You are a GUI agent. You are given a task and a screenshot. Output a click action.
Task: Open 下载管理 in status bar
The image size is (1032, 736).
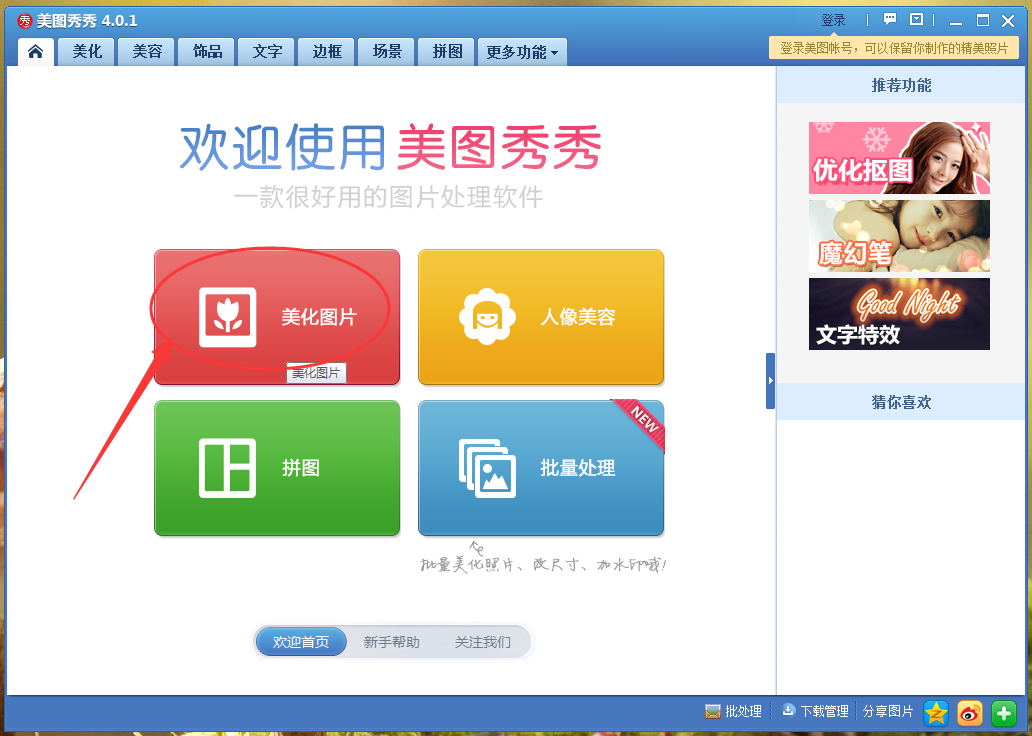[815, 712]
